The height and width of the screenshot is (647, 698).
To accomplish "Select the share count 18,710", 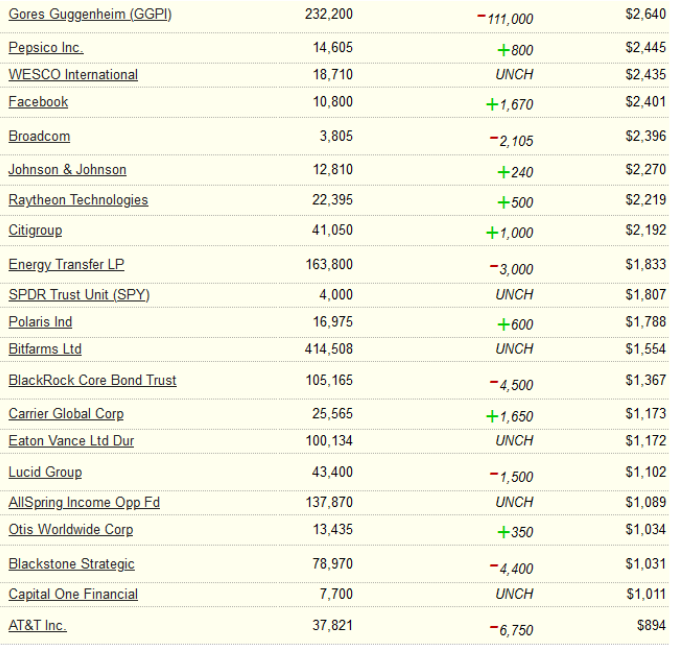I will tap(333, 75).
